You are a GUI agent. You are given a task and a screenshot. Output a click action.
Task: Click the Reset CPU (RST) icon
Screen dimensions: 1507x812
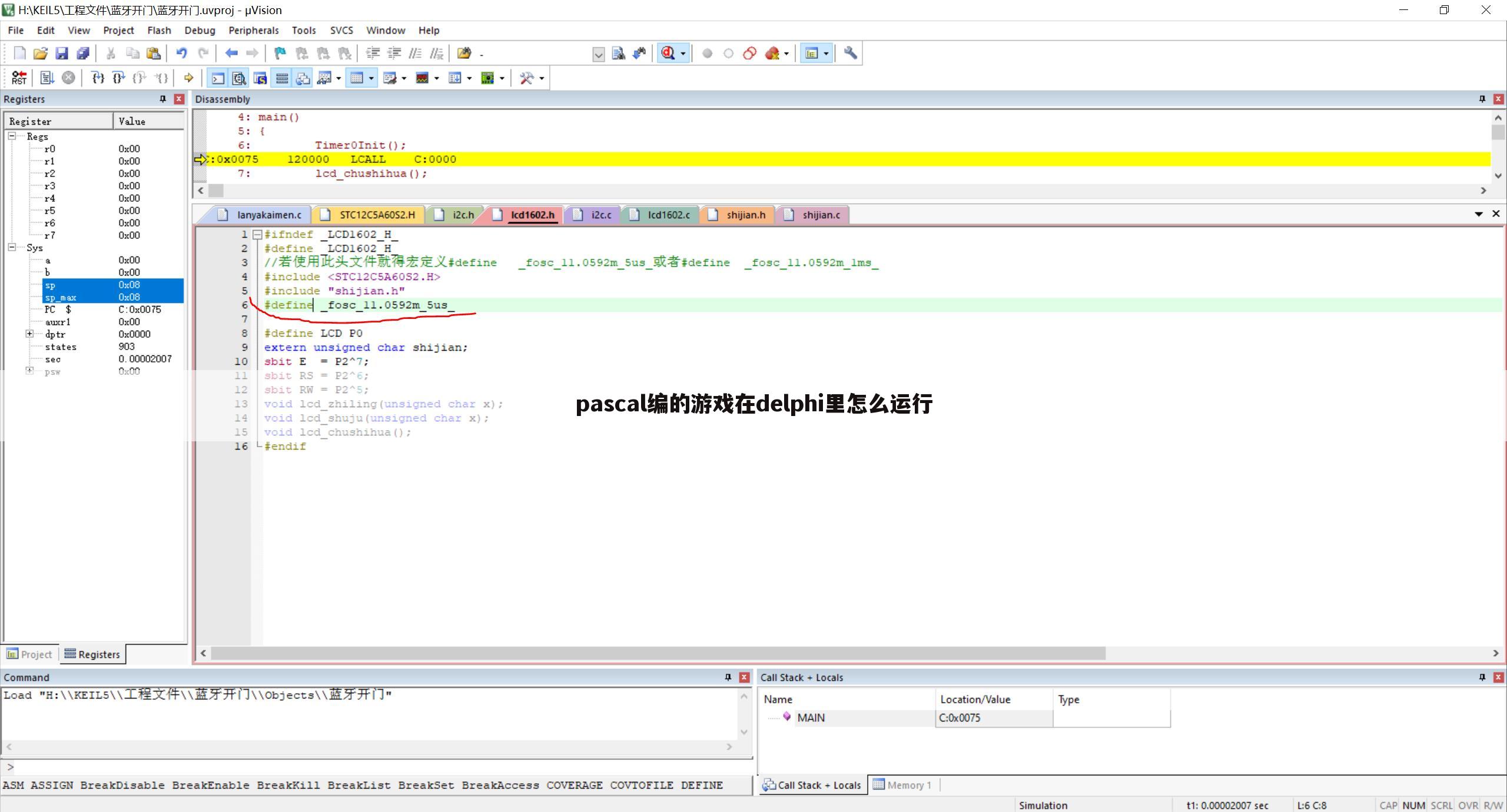(19, 78)
